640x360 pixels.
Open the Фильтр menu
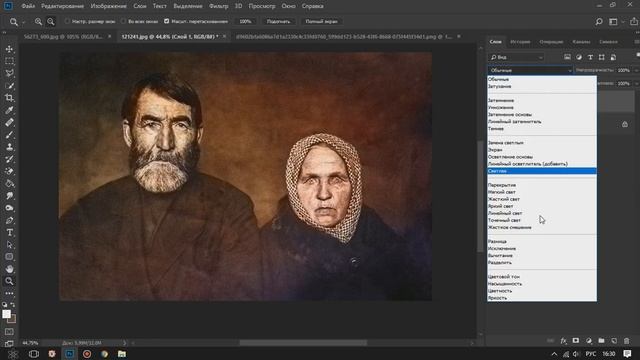218,6
